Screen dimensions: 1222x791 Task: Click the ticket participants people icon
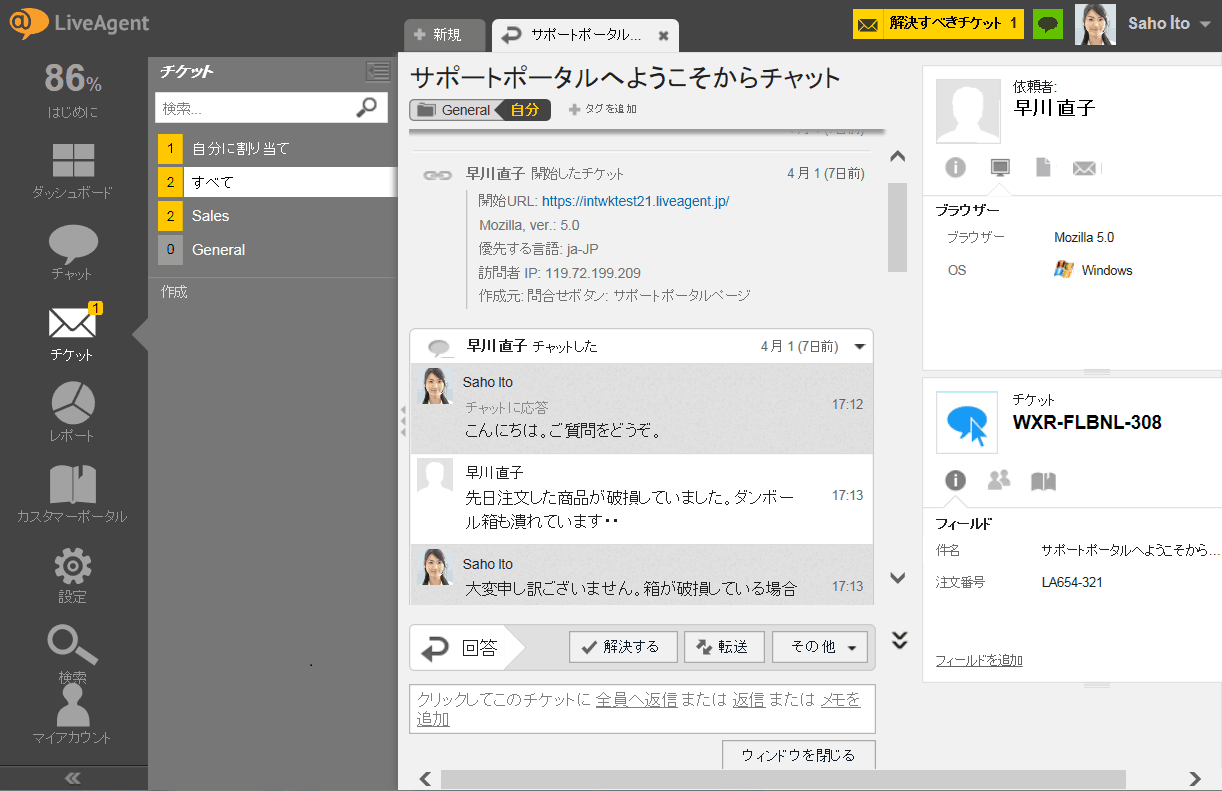click(999, 481)
